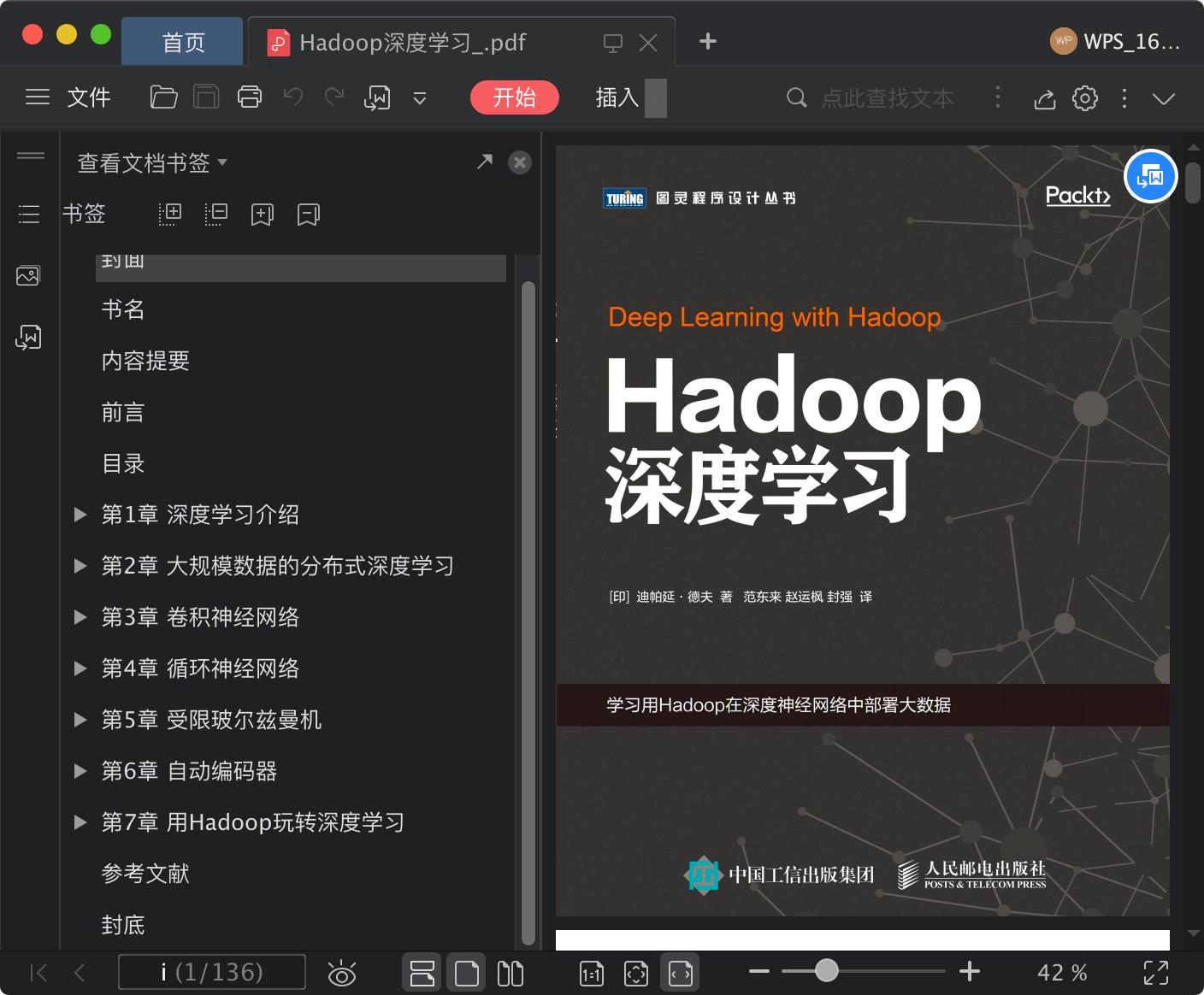Image resolution: width=1204 pixels, height=995 pixels.
Task: Select the 开始 tab
Action: click(x=514, y=97)
